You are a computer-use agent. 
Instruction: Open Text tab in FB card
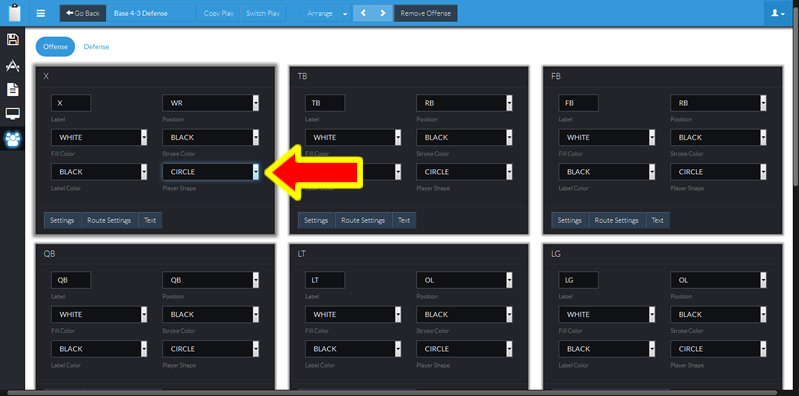[x=657, y=220]
